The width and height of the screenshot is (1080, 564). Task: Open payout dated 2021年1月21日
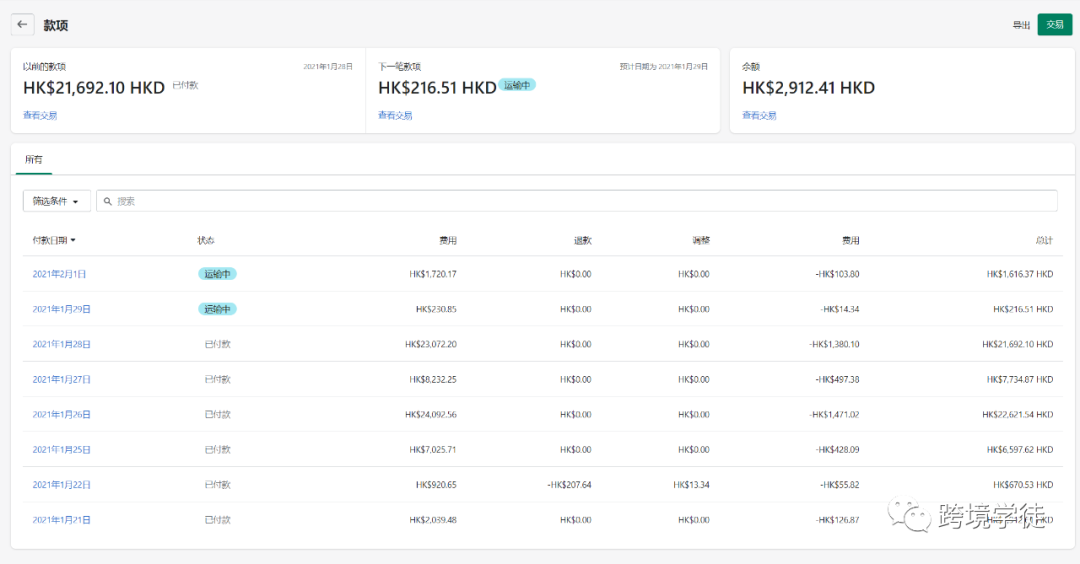click(x=61, y=520)
